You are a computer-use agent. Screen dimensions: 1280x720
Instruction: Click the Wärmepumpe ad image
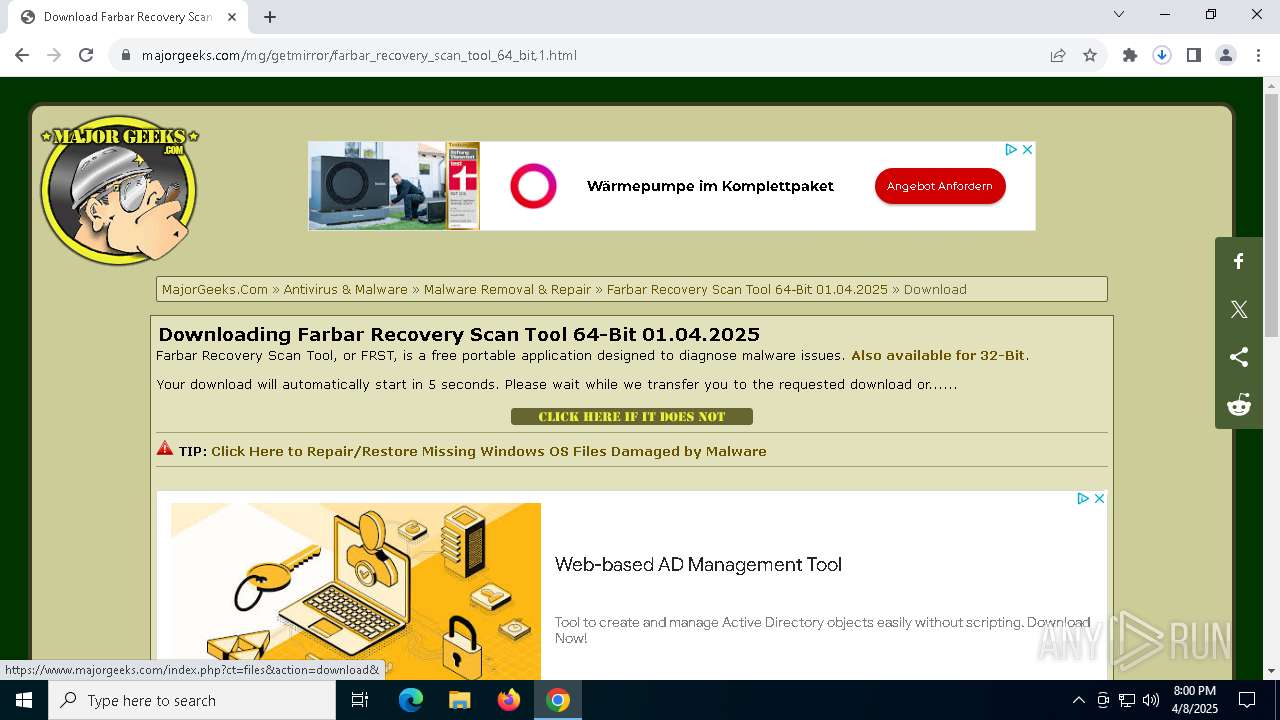394,186
